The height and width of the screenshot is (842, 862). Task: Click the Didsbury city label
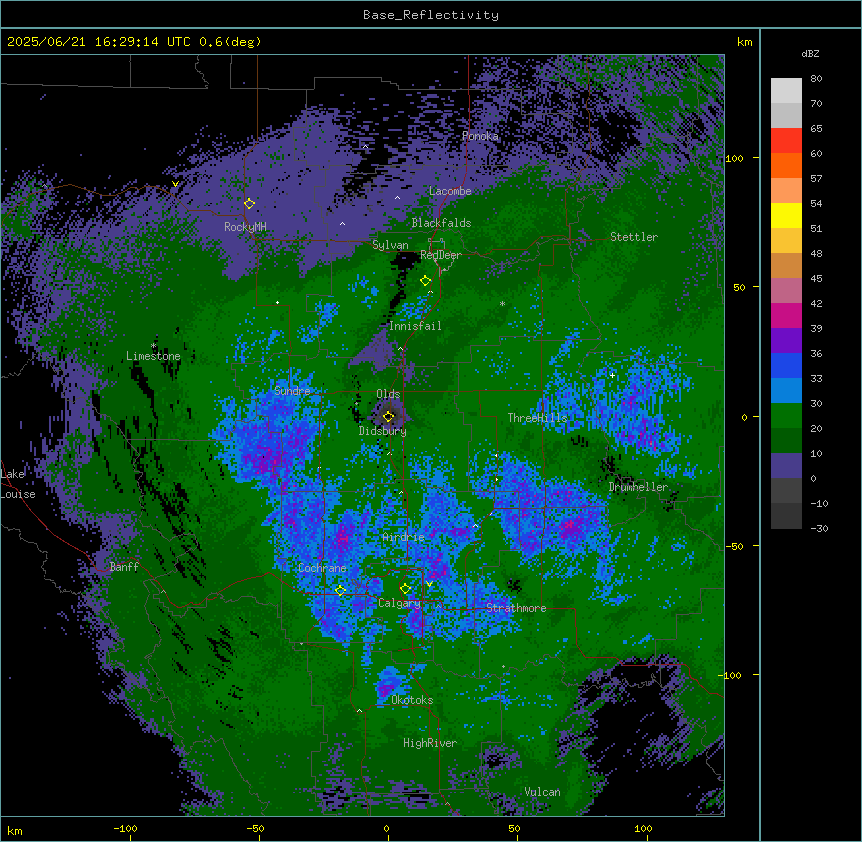tap(383, 431)
